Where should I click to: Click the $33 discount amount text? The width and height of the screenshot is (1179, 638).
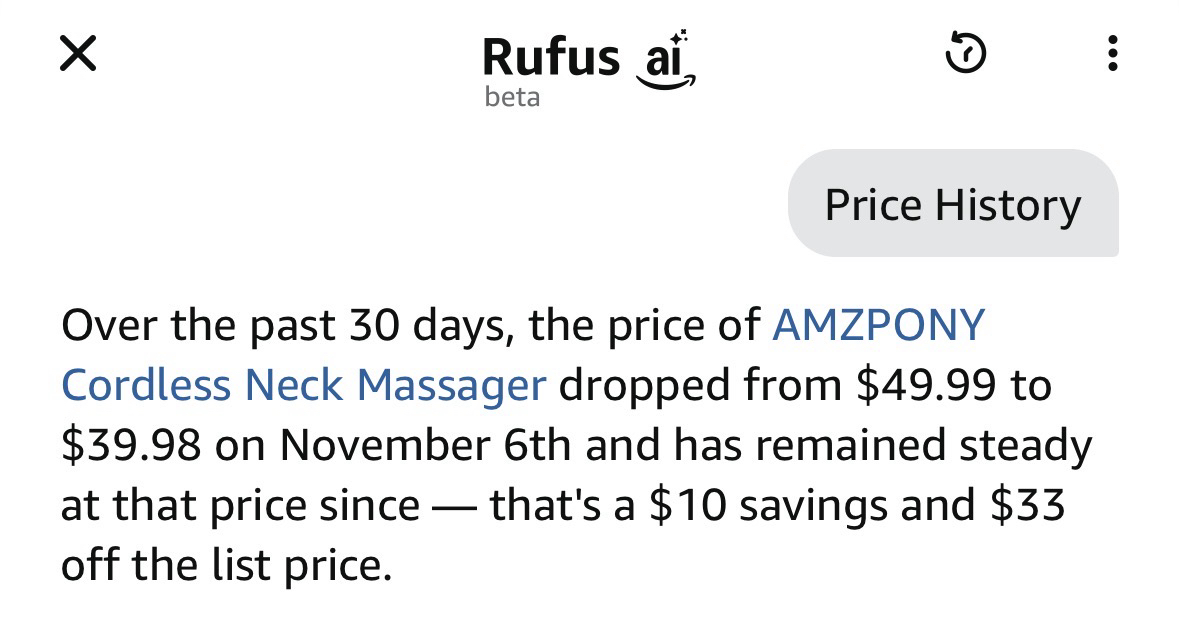1027,506
